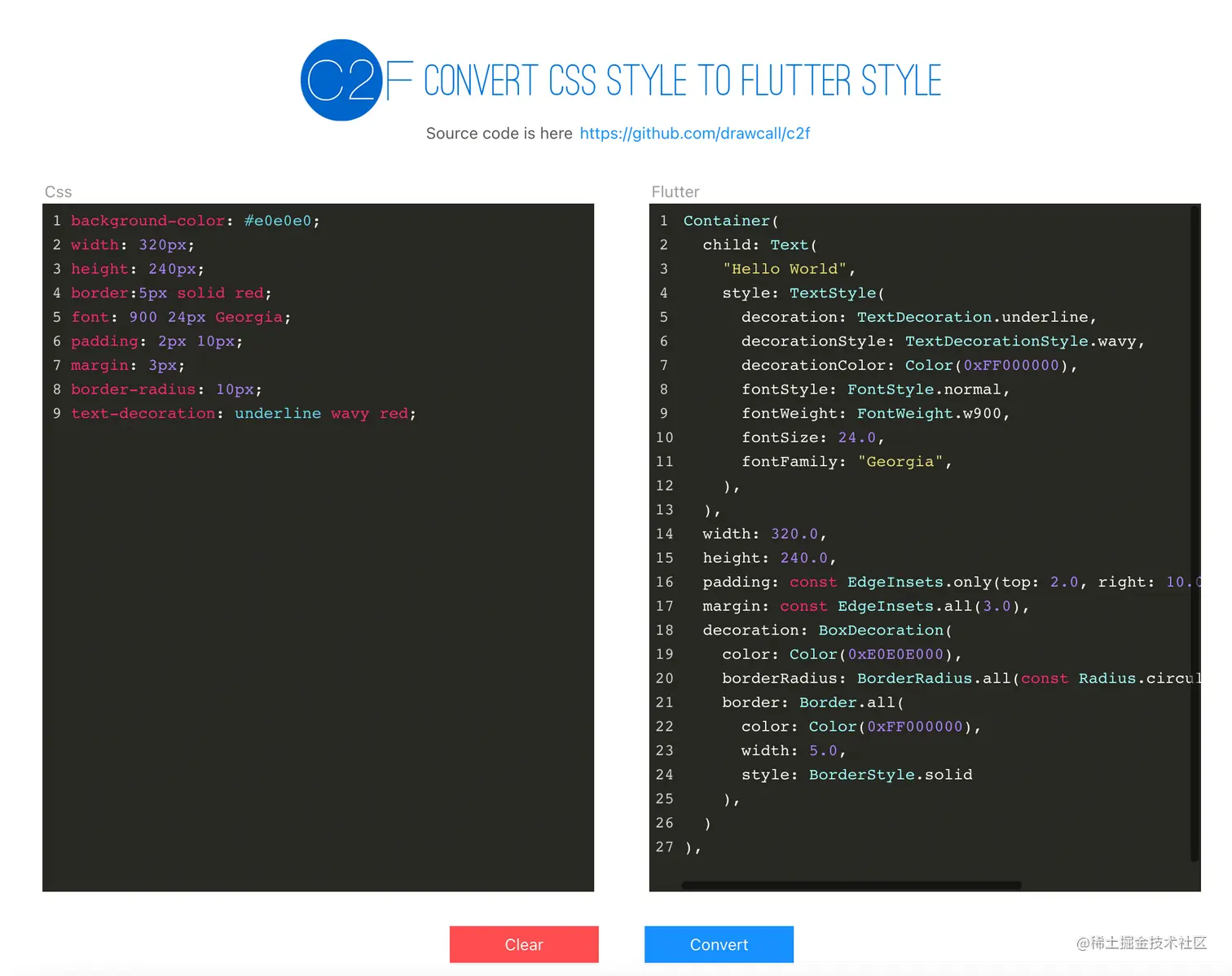
Task: Click the red Clear button
Action: 524,944
